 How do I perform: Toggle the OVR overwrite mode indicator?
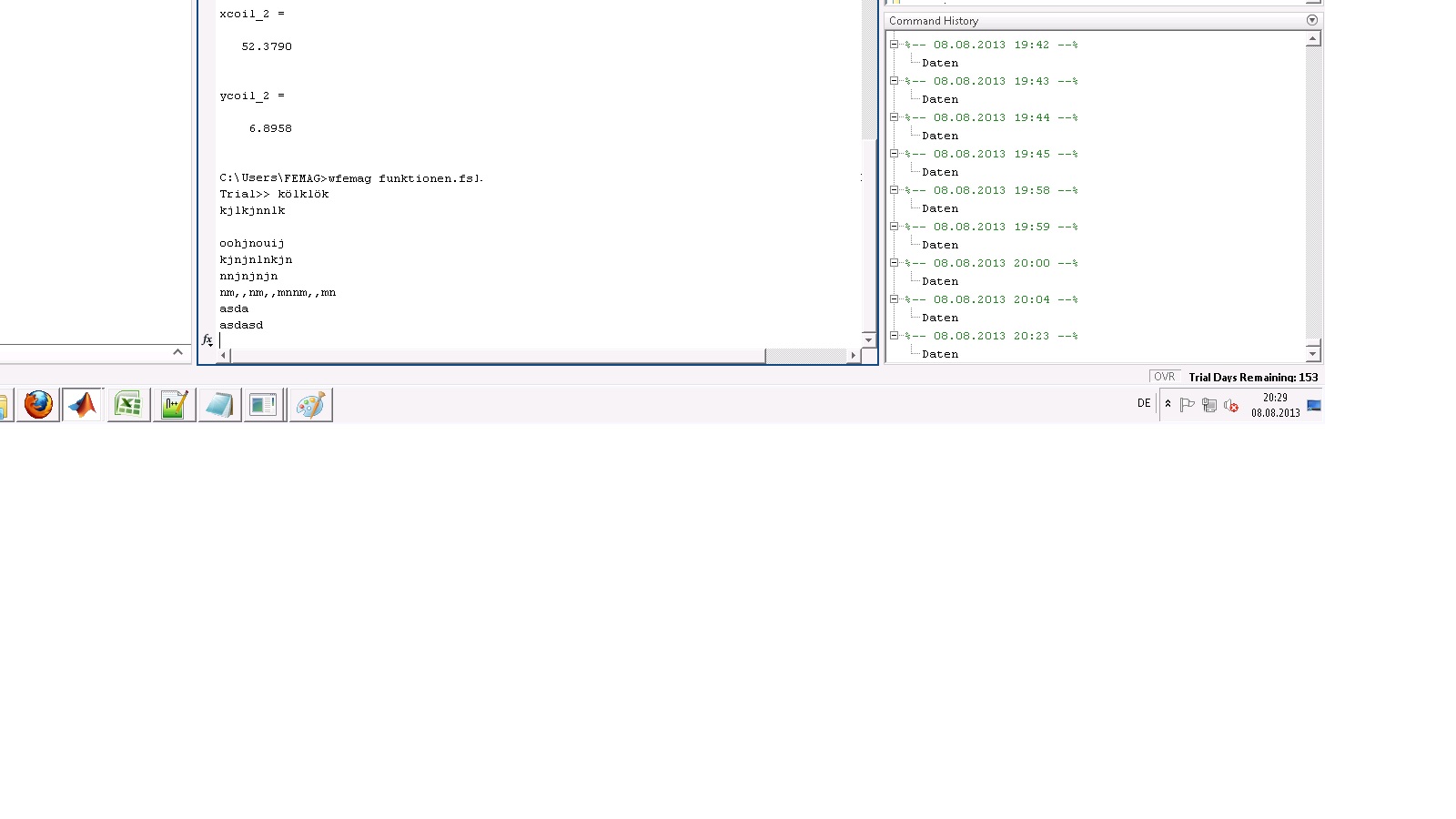click(1164, 377)
